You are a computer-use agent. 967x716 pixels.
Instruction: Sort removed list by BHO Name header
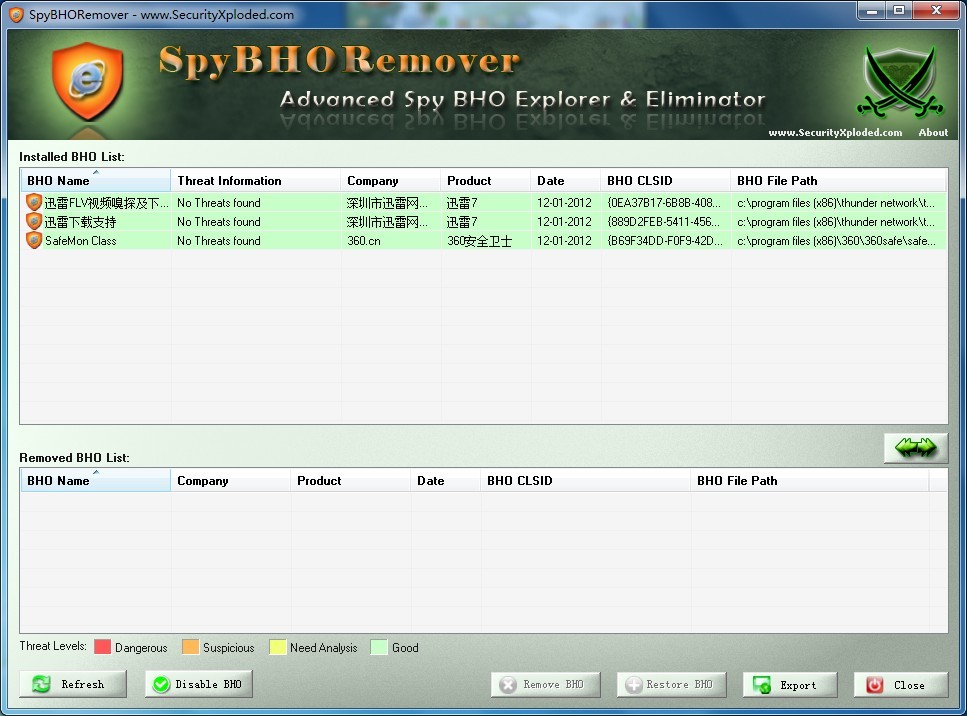coord(94,481)
